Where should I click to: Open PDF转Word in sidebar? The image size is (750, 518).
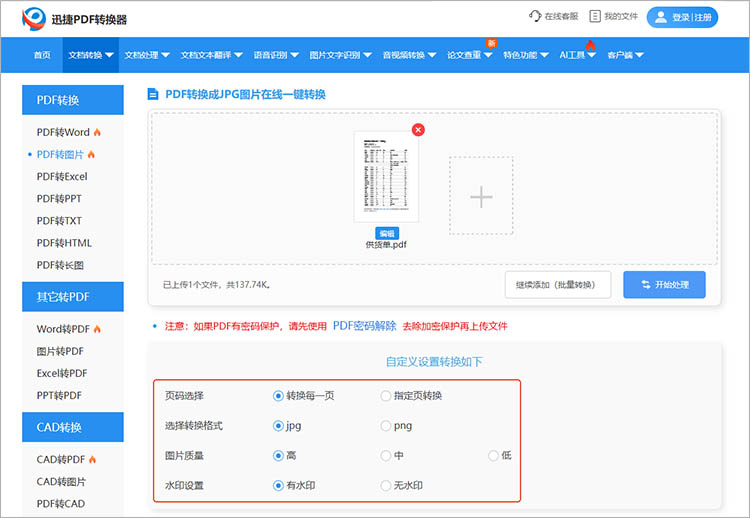[x=63, y=132]
